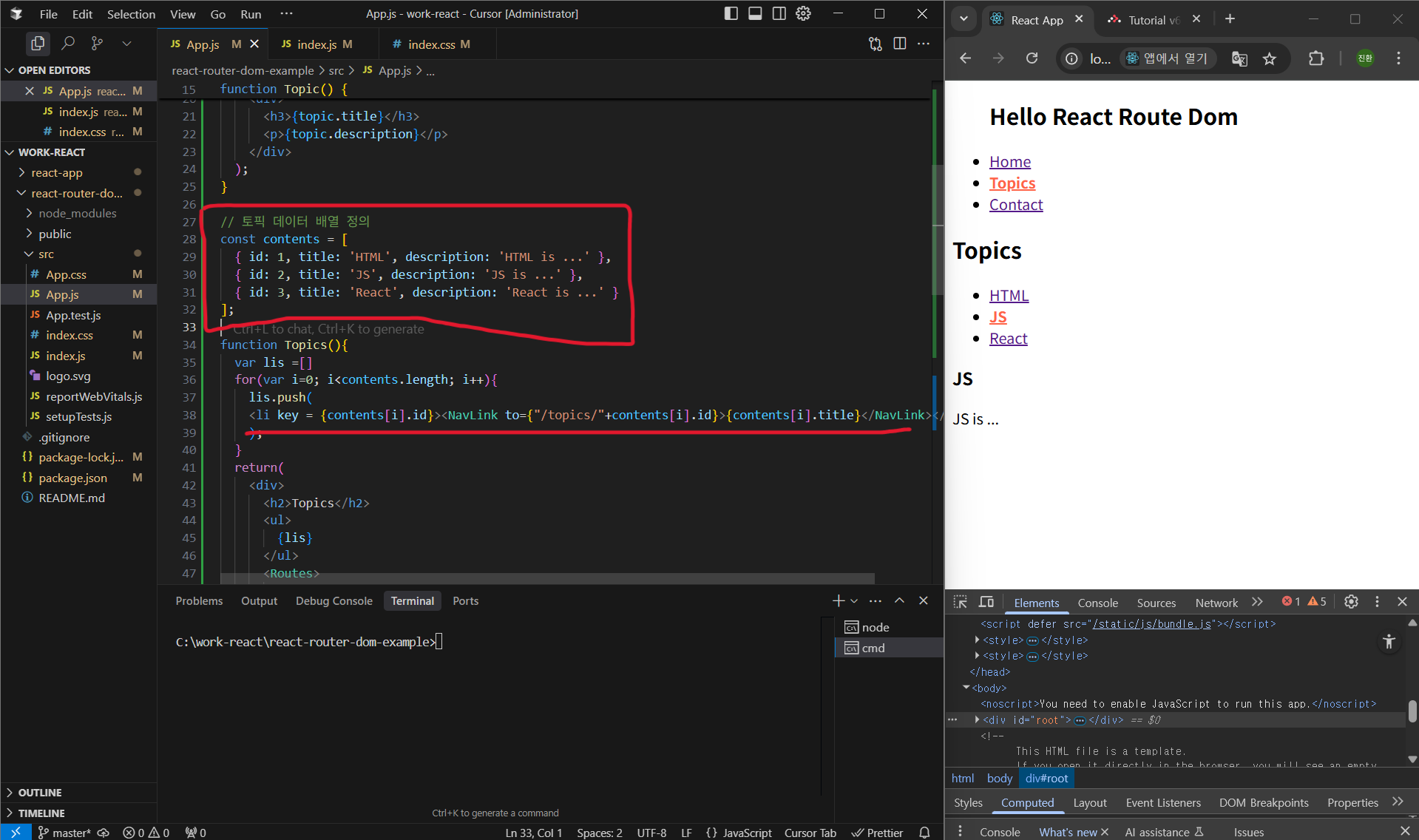Expand more sidebar views chevron
1419x840 pixels.
point(126,44)
